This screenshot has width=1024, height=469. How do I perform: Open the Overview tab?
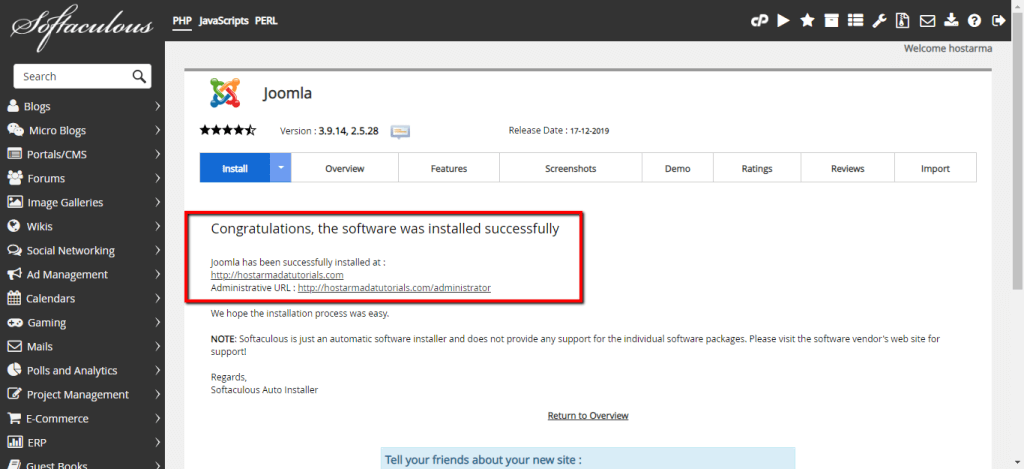pyautogui.click(x=345, y=168)
